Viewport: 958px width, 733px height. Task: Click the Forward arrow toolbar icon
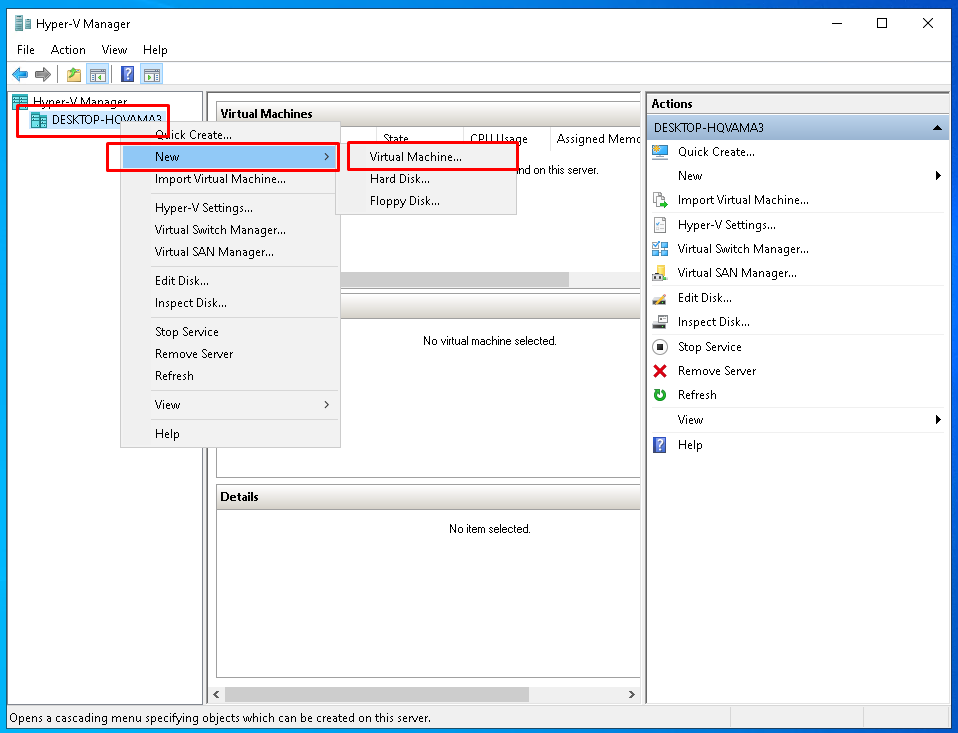(x=43, y=75)
